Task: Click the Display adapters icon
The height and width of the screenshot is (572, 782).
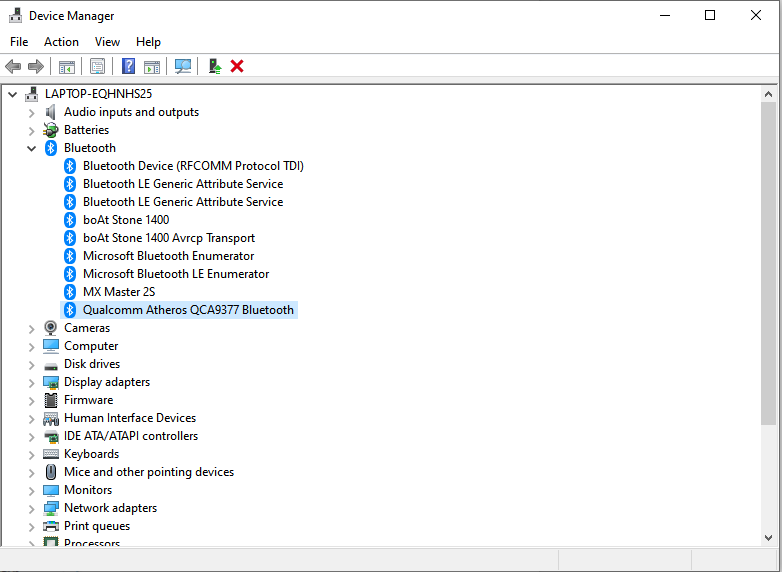Action: 51,382
